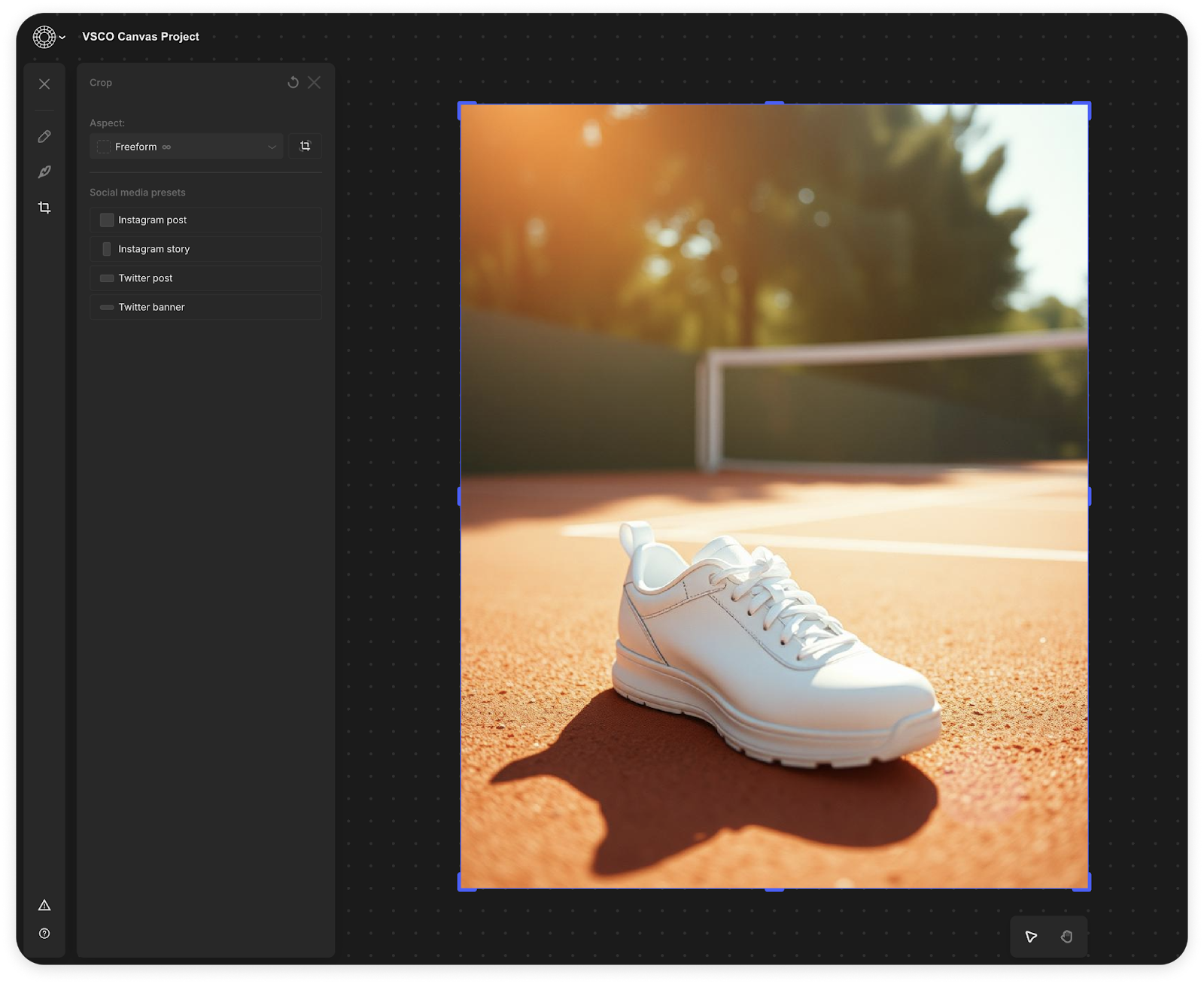
Task: Close the Crop panel
Action: pos(314,82)
